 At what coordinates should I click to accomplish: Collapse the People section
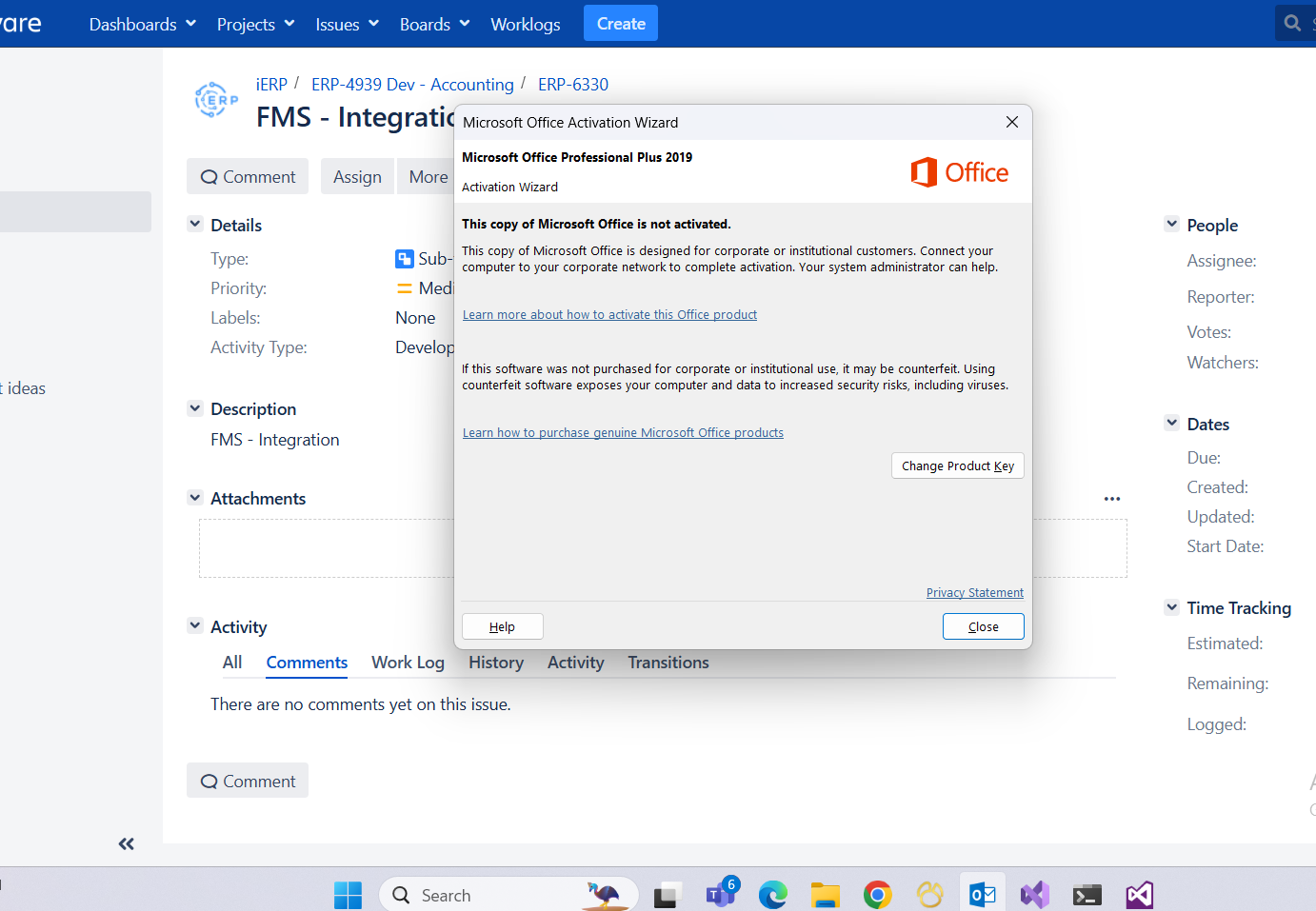(1172, 225)
